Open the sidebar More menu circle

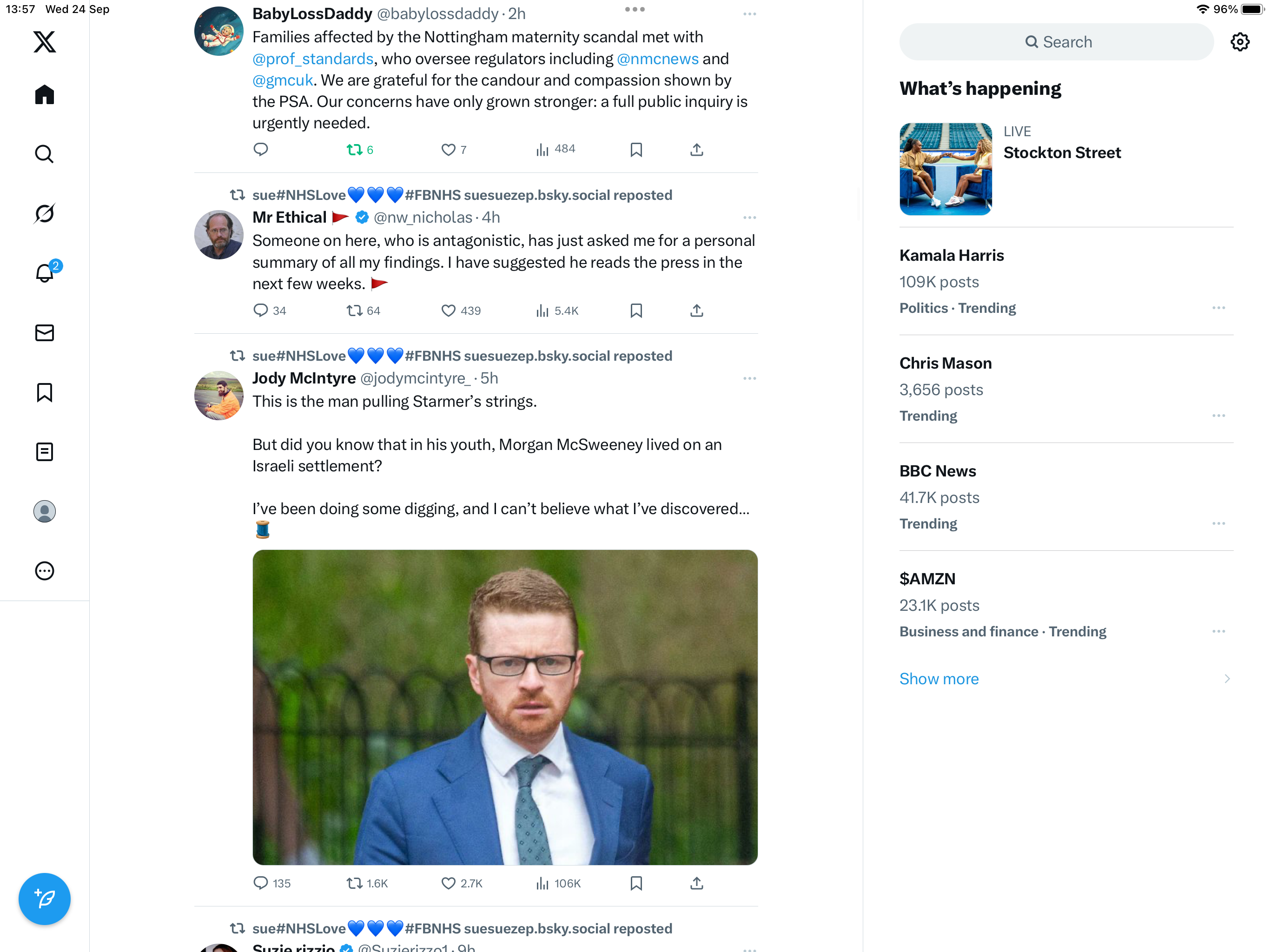click(x=44, y=571)
